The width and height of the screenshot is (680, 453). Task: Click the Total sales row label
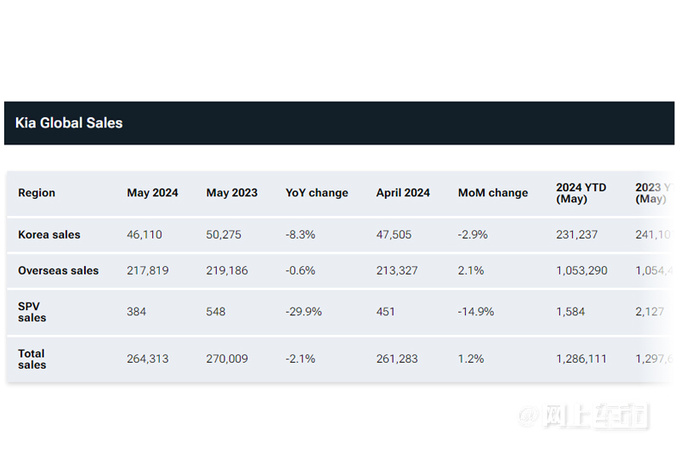point(32,359)
